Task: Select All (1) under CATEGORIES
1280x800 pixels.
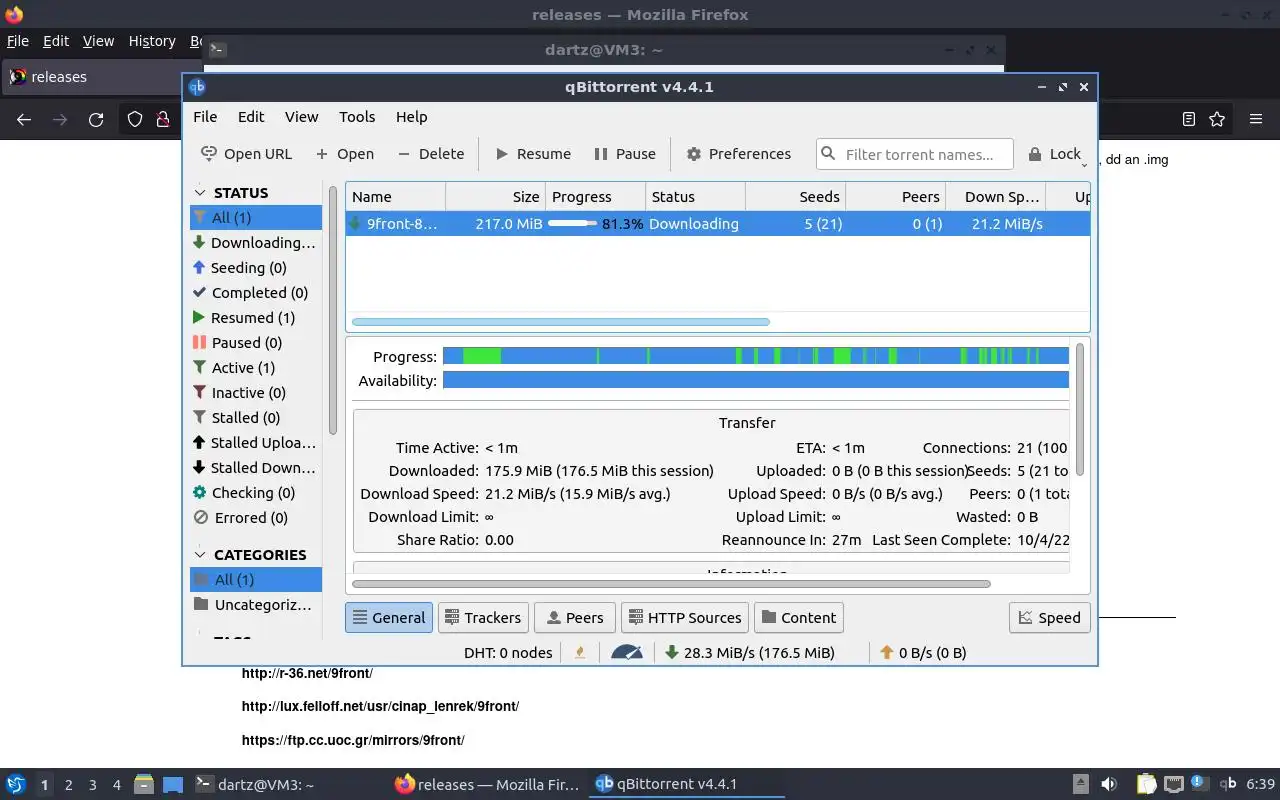Action: coord(256,579)
